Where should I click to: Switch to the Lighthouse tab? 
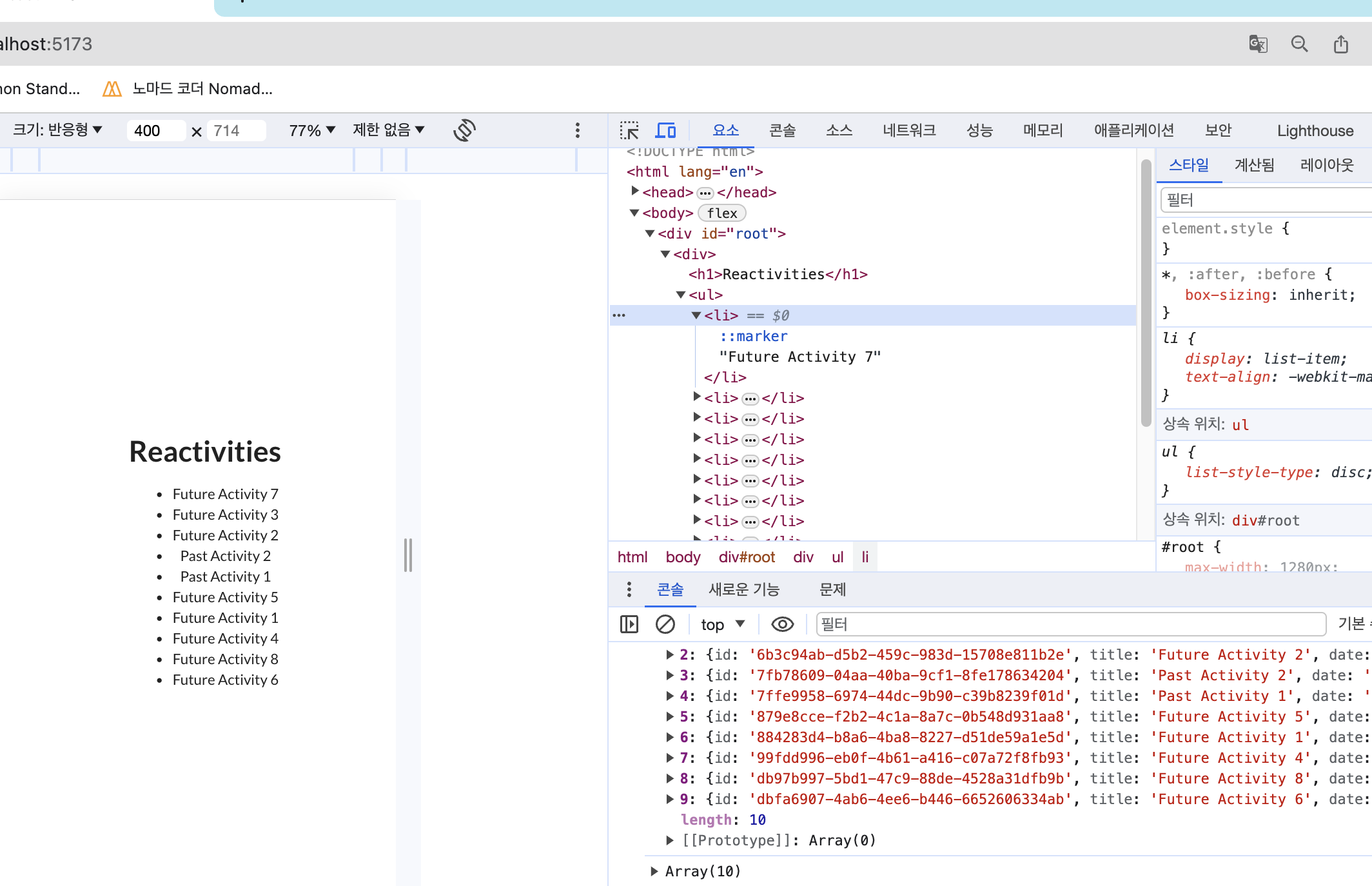point(1315,131)
